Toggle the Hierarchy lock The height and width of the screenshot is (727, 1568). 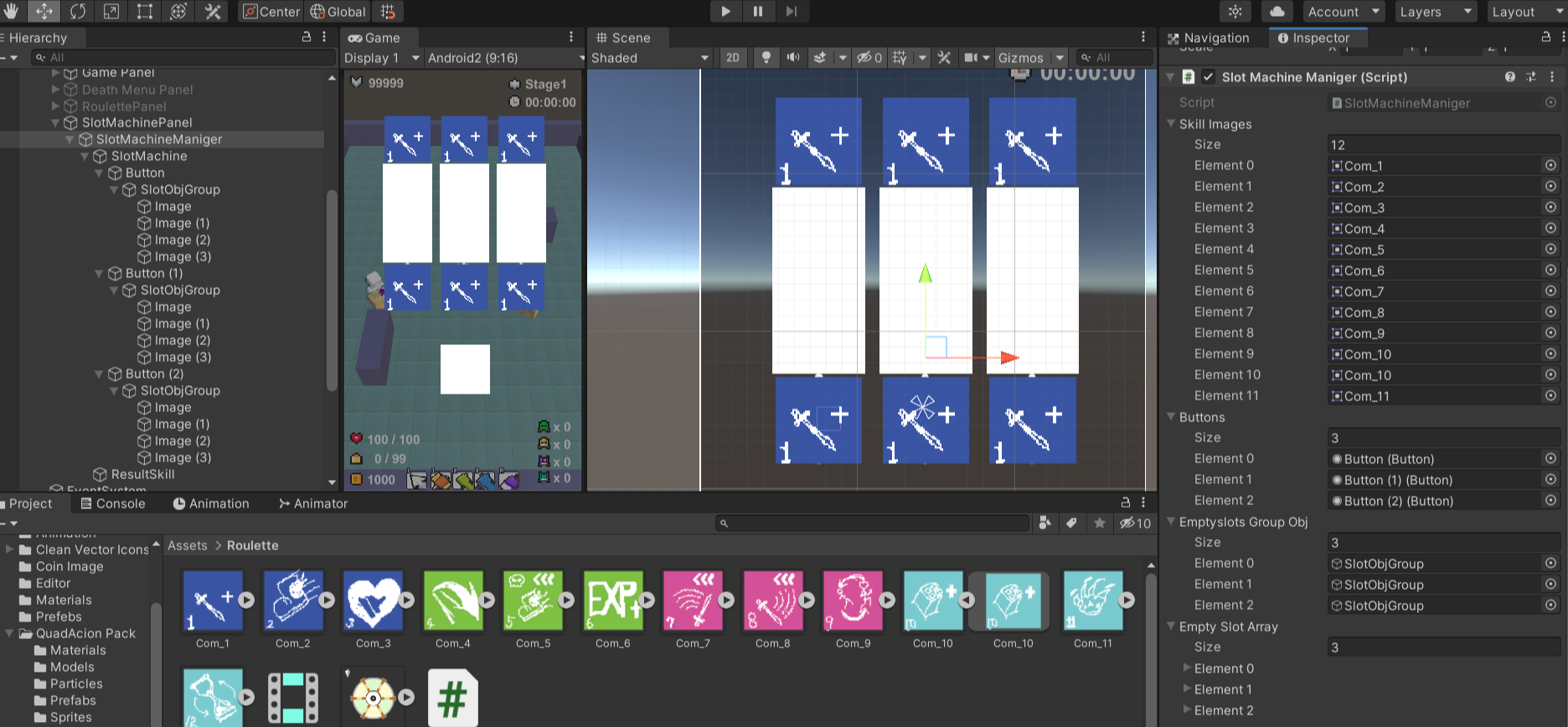tap(307, 37)
